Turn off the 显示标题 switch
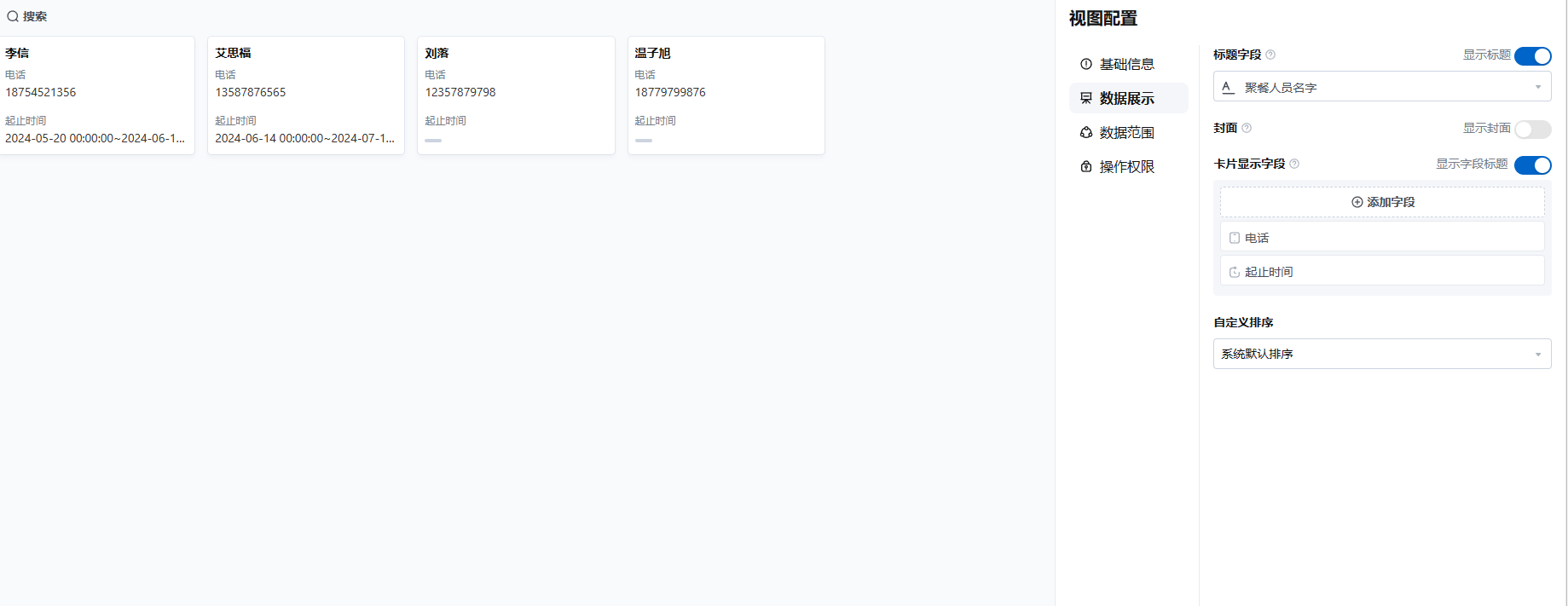 pos(1532,56)
